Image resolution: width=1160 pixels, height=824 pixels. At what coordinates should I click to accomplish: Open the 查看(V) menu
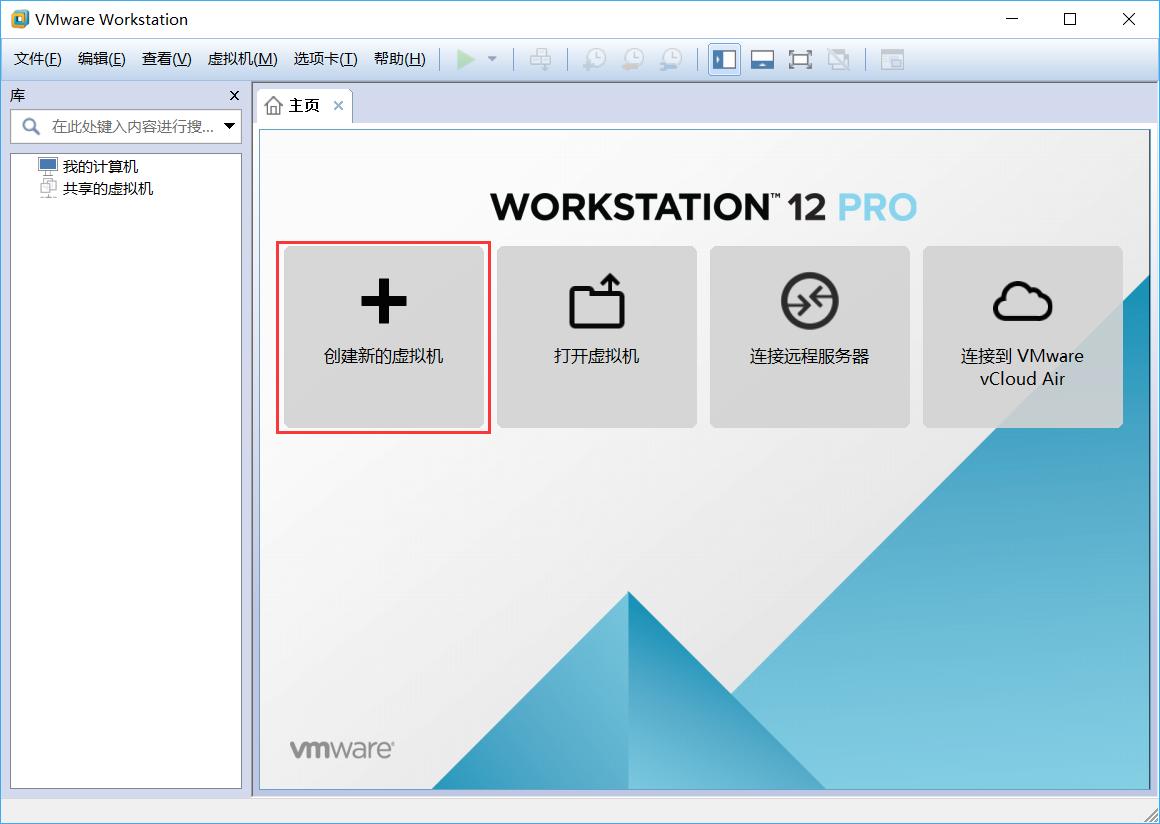tap(166, 59)
